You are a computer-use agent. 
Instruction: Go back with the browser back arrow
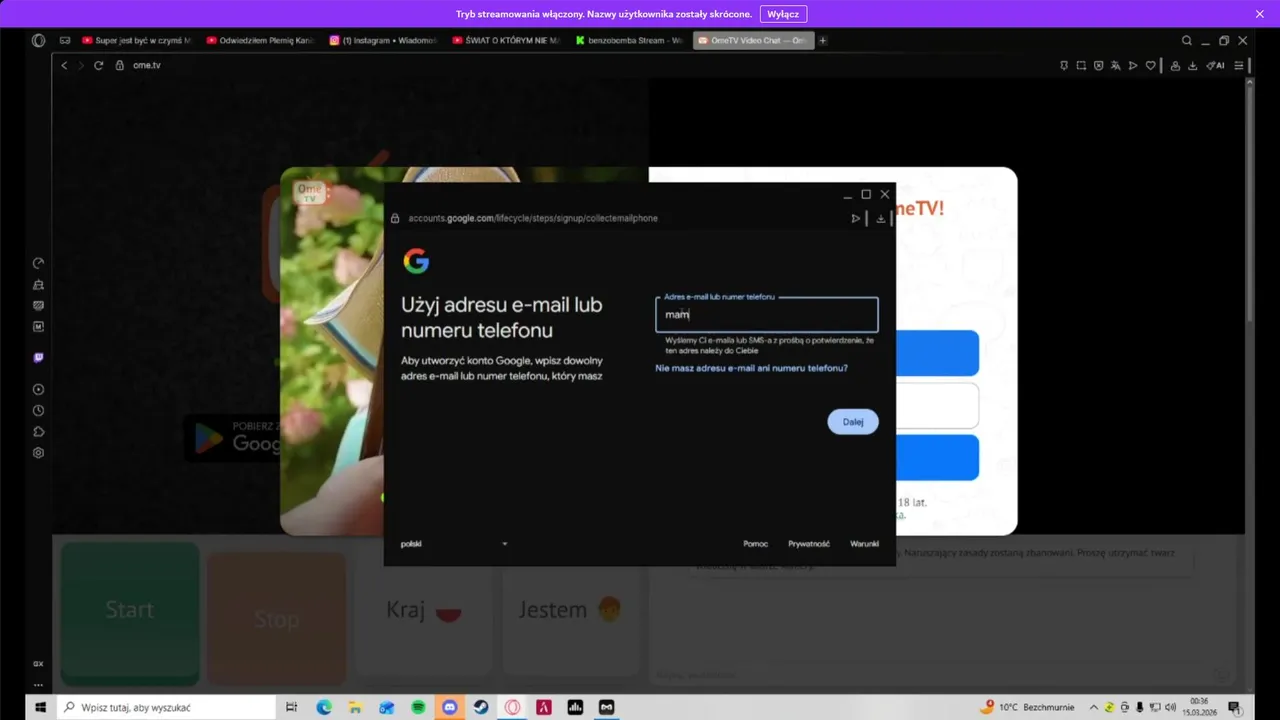coord(64,65)
